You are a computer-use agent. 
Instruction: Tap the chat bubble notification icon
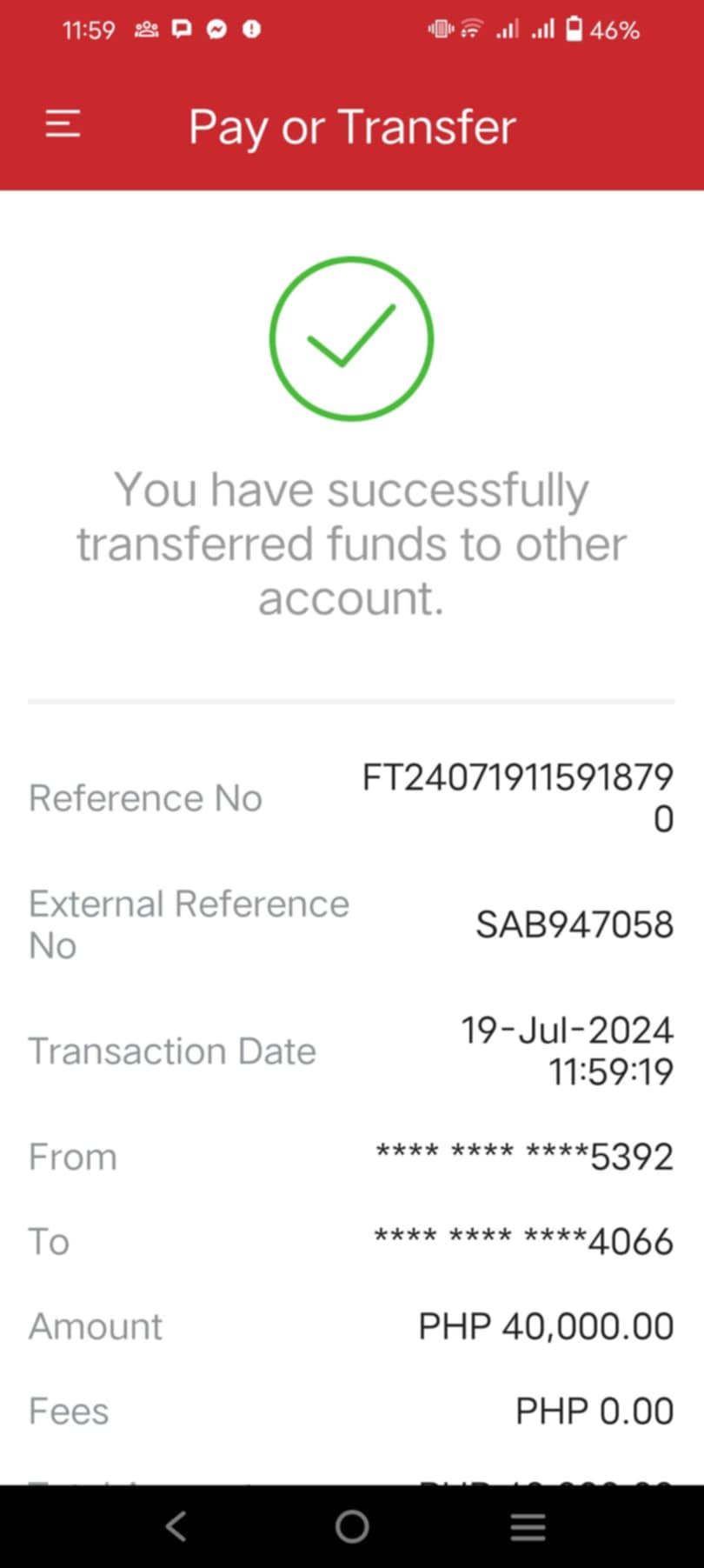pyautogui.click(x=182, y=30)
